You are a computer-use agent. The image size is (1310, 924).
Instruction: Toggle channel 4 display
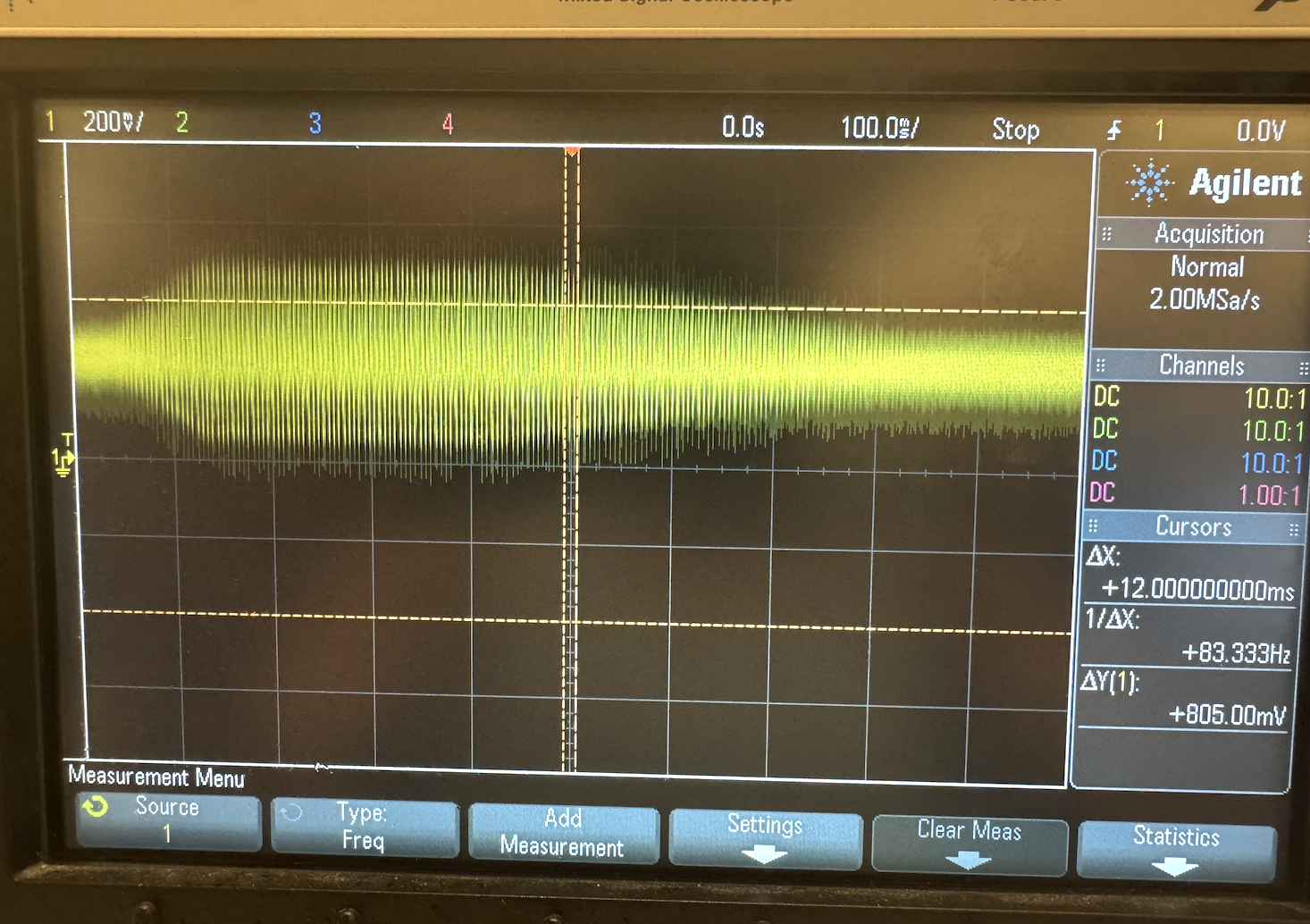447,122
